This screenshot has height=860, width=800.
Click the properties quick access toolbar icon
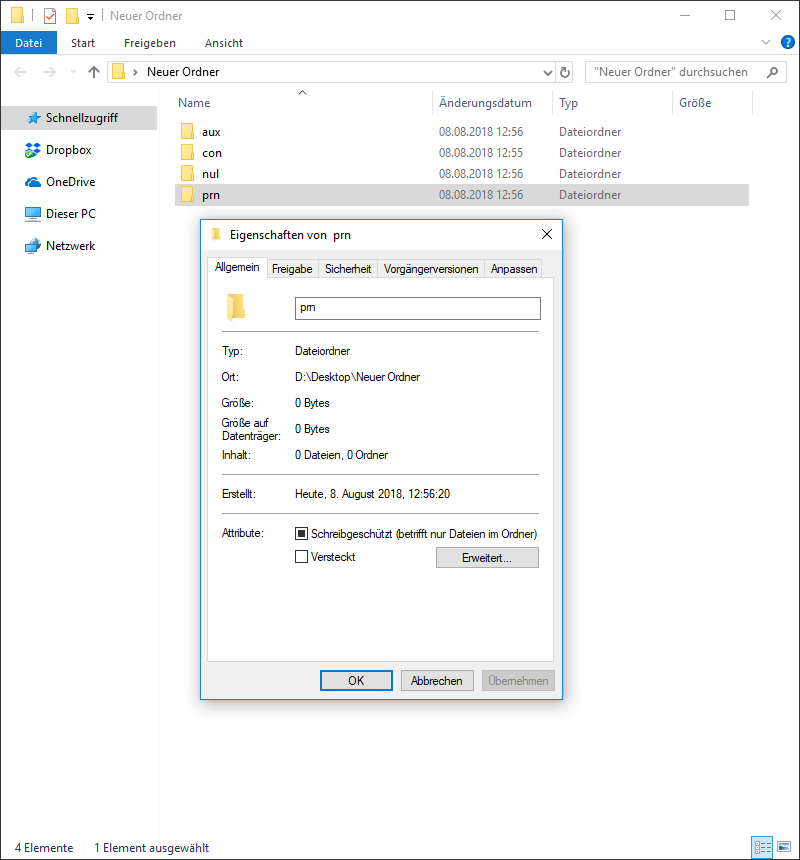pos(50,16)
